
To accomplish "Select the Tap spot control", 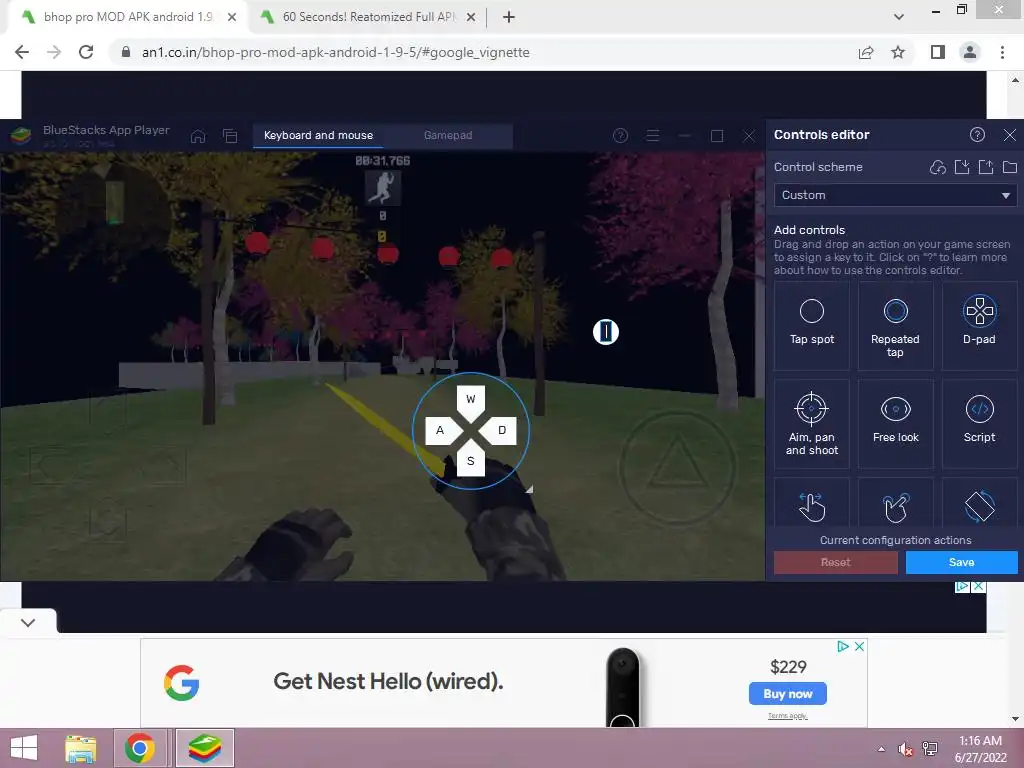I will click(x=812, y=325).
